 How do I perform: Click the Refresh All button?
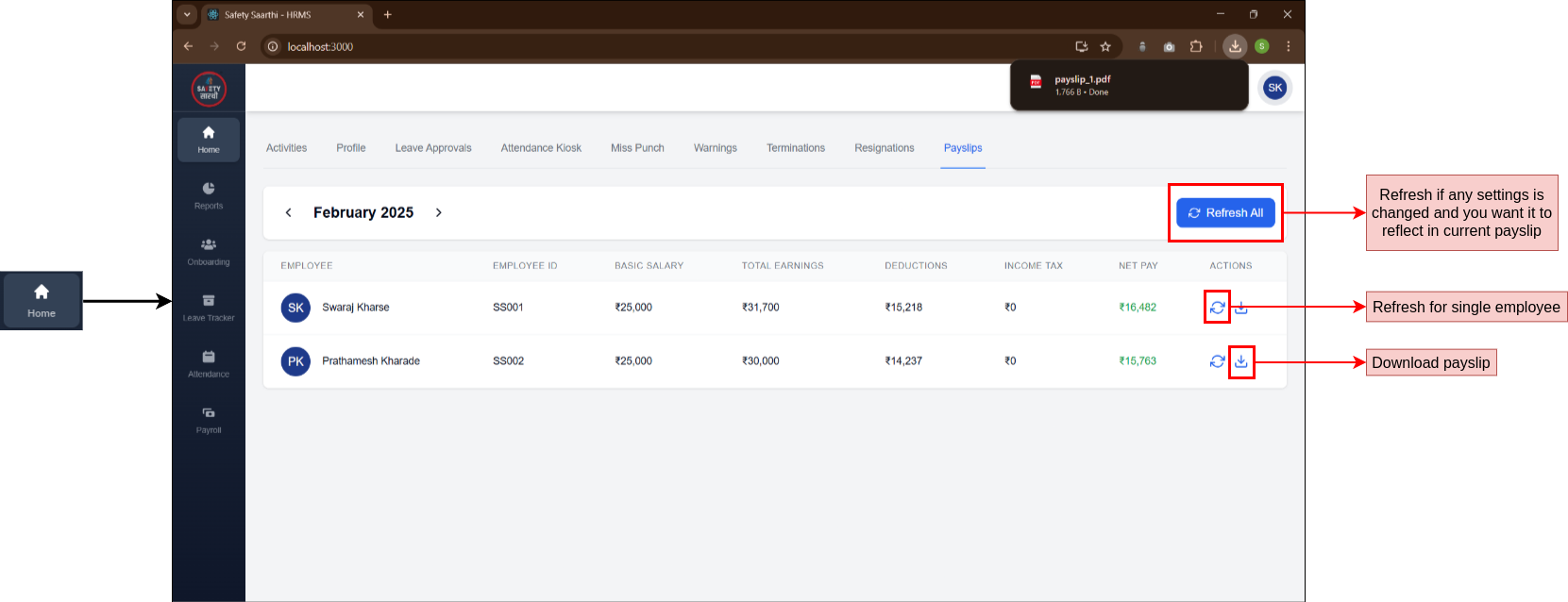(x=1225, y=213)
